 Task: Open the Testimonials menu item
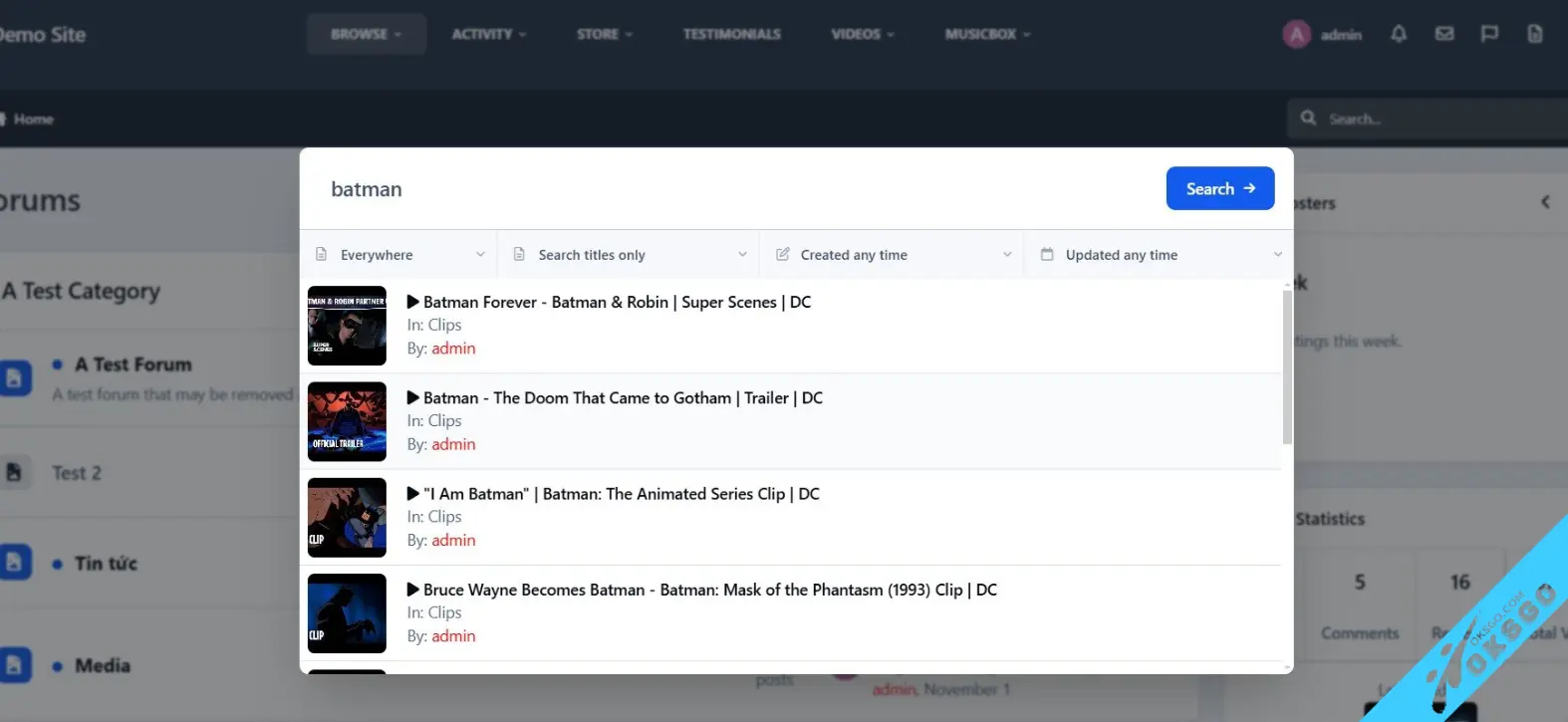(731, 34)
